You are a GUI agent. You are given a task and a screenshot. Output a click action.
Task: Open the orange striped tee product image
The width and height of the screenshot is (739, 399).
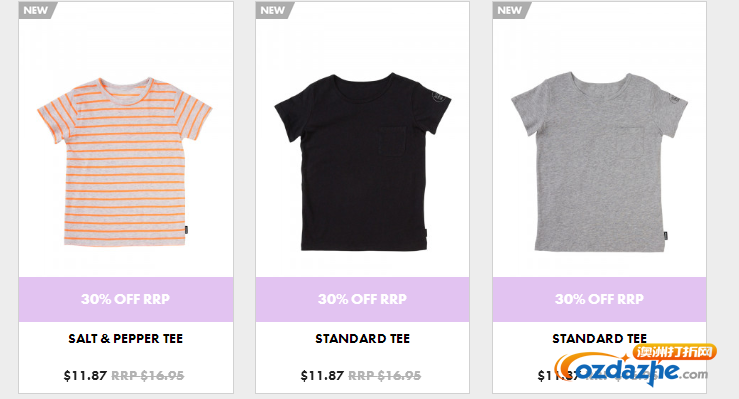point(125,162)
